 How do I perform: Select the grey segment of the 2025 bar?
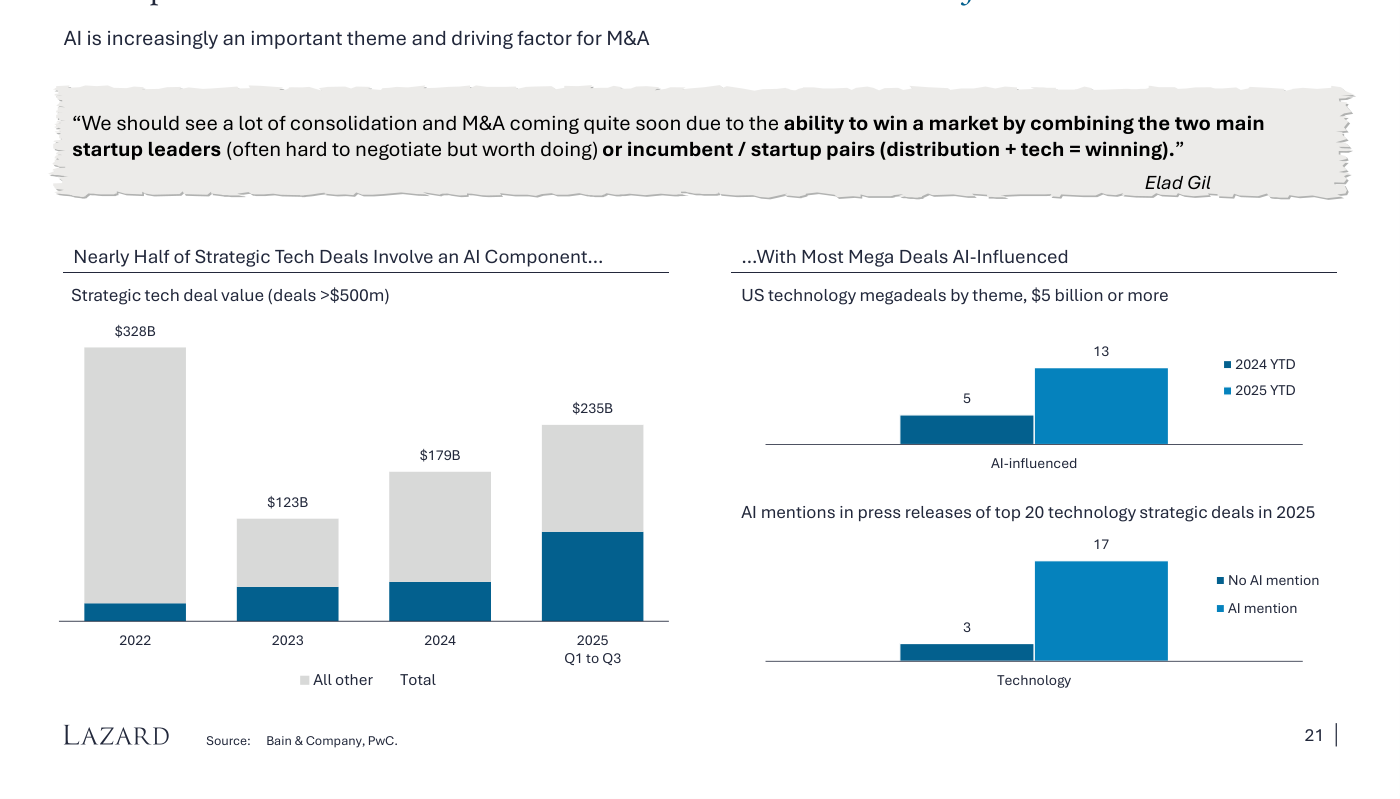pos(592,478)
